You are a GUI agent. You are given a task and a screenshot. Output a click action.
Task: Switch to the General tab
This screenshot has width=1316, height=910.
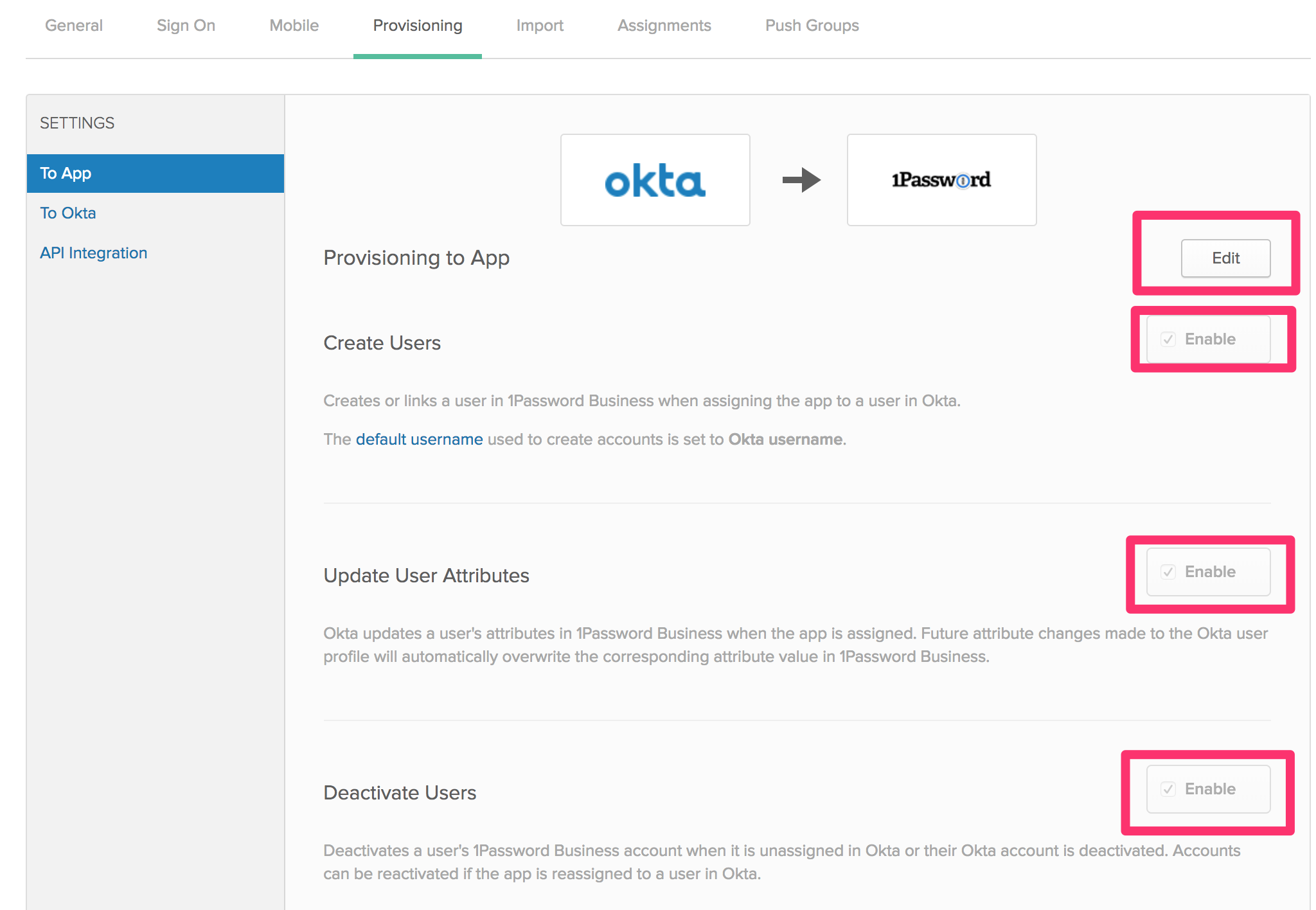click(x=74, y=26)
